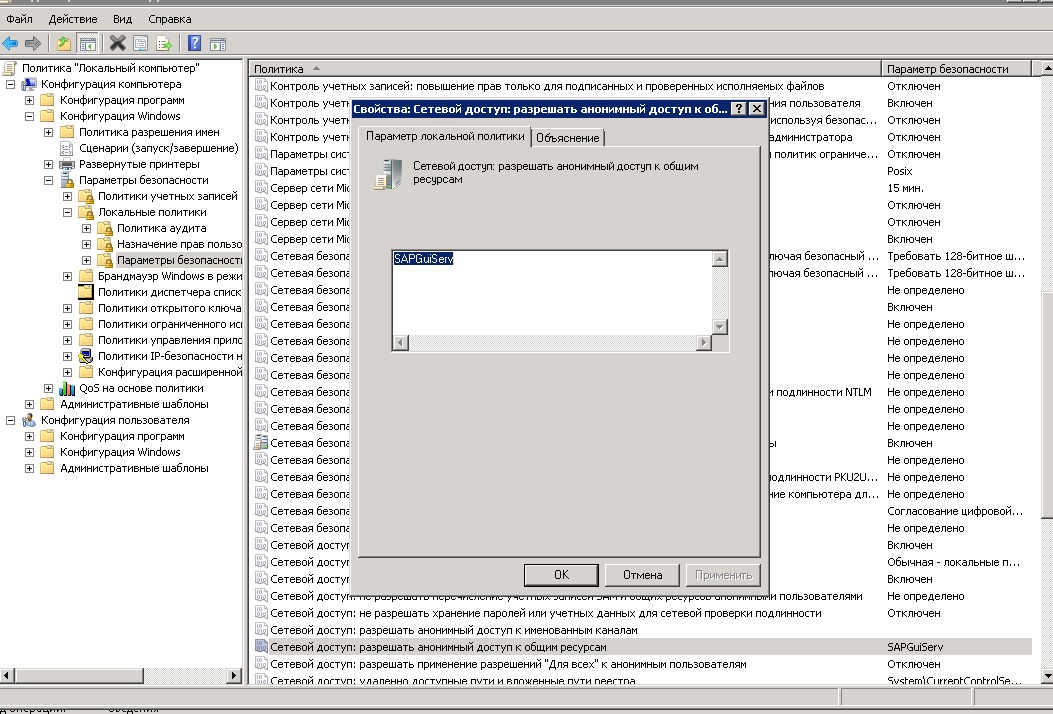This screenshot has width=1053, height=714.
Task: Click the SAPGuiServ value in security column
Action: (915, 647)
